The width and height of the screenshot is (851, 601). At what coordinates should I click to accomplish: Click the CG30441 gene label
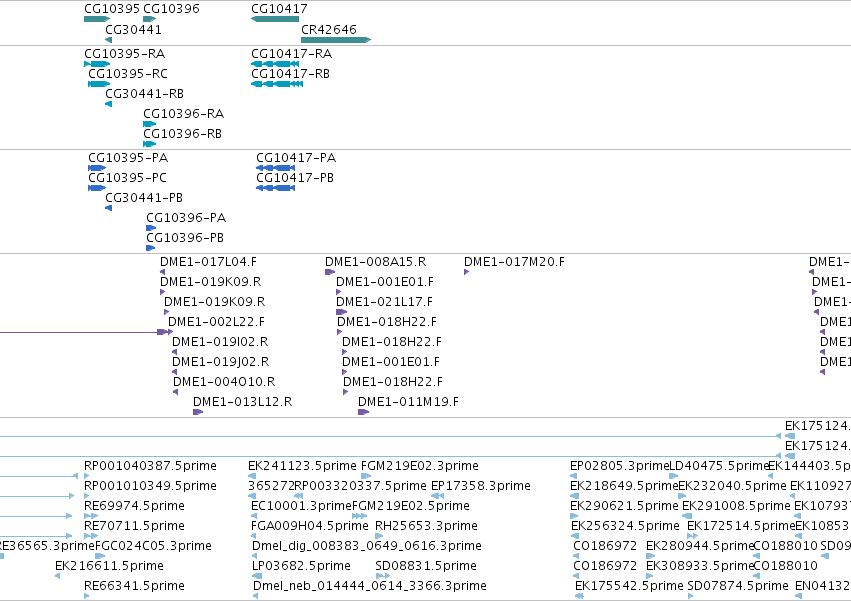(x=133, y=30)
